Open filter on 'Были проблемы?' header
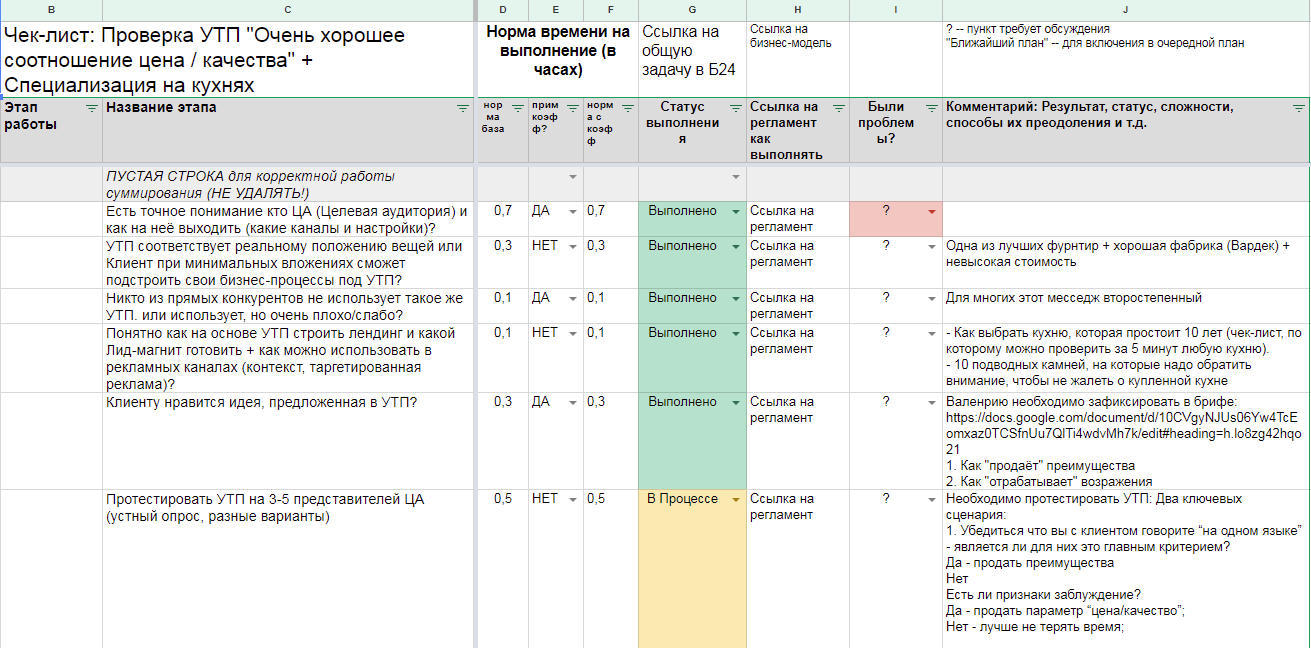The width and height of the screenshot is (1311, 648). pyautogui.click(x=932, y=108)
